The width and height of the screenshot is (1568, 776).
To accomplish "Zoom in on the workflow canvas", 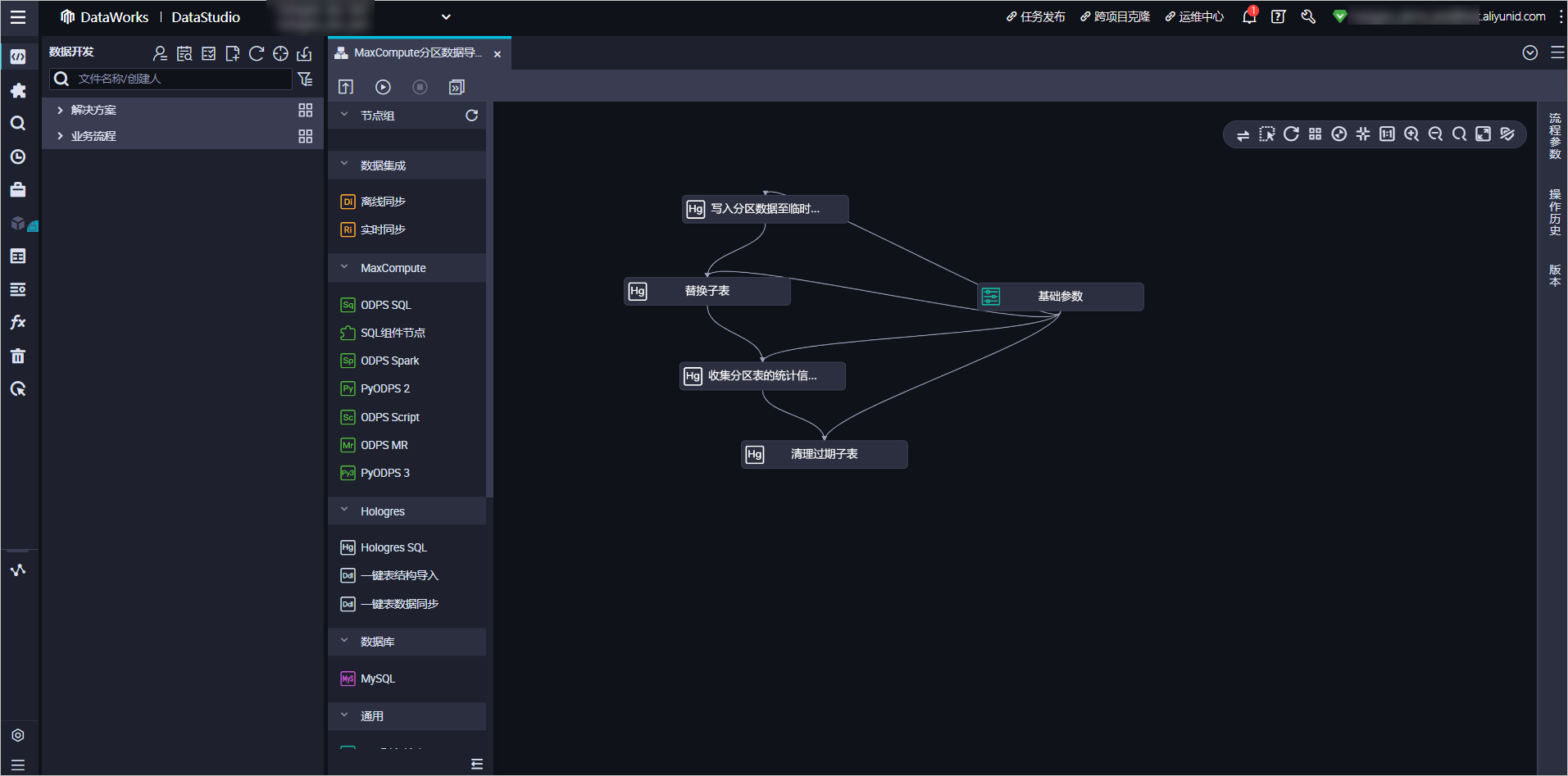I will 1411,134.
